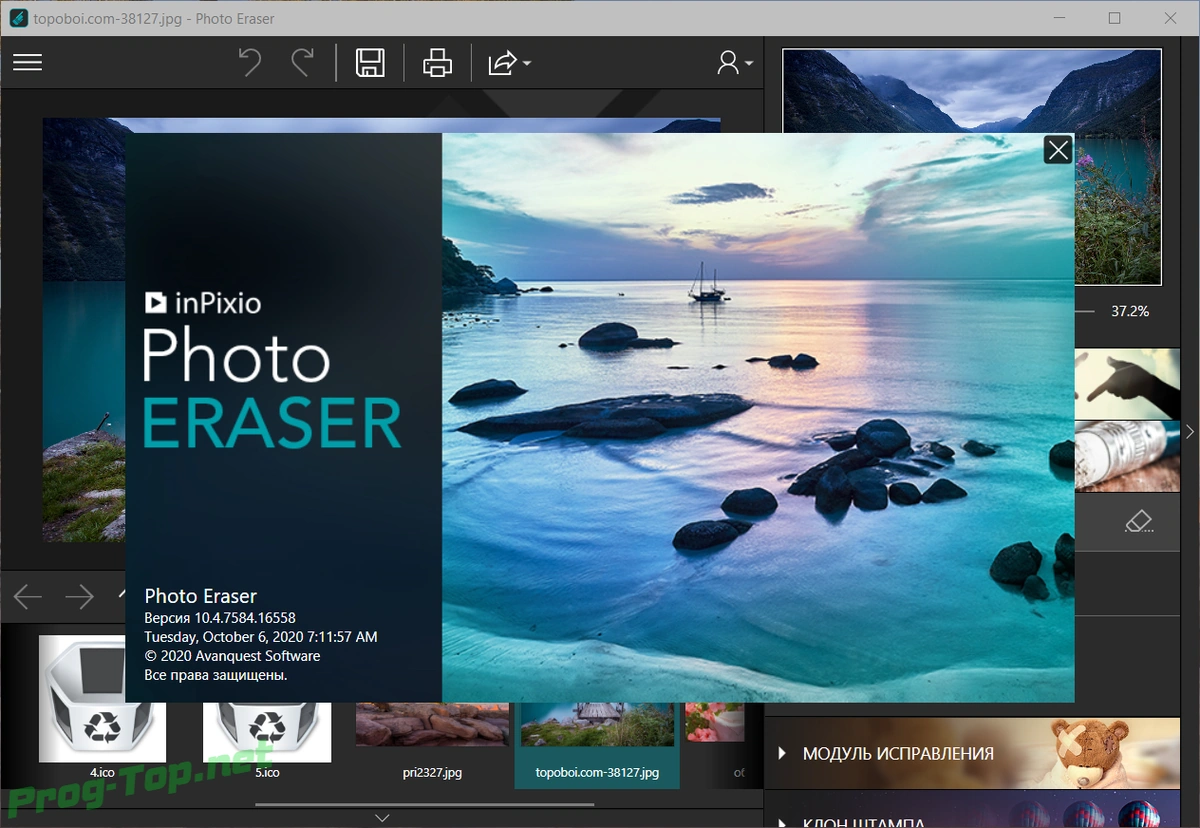Save the image with floppy disk icon

(x=370, y=63)
